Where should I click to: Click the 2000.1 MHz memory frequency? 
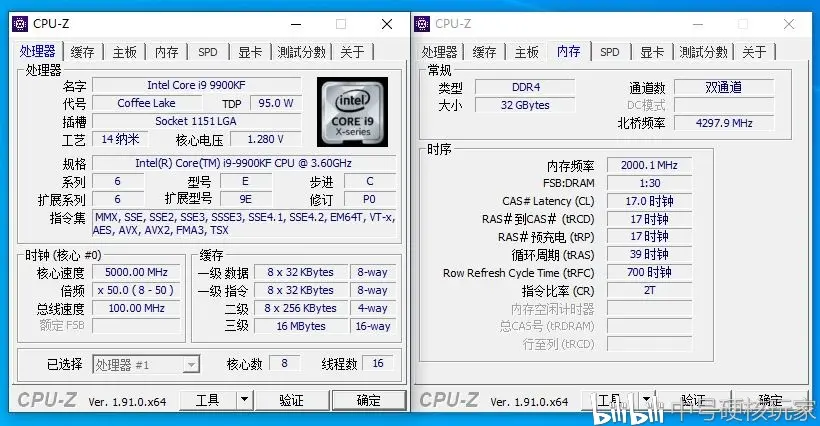point(650,165)
